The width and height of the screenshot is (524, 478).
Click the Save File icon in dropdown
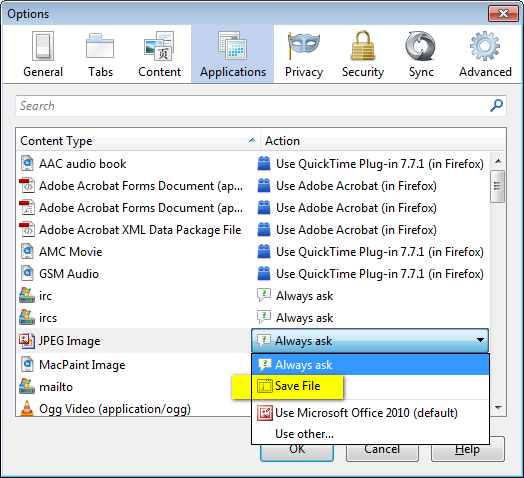pos(264,386)
